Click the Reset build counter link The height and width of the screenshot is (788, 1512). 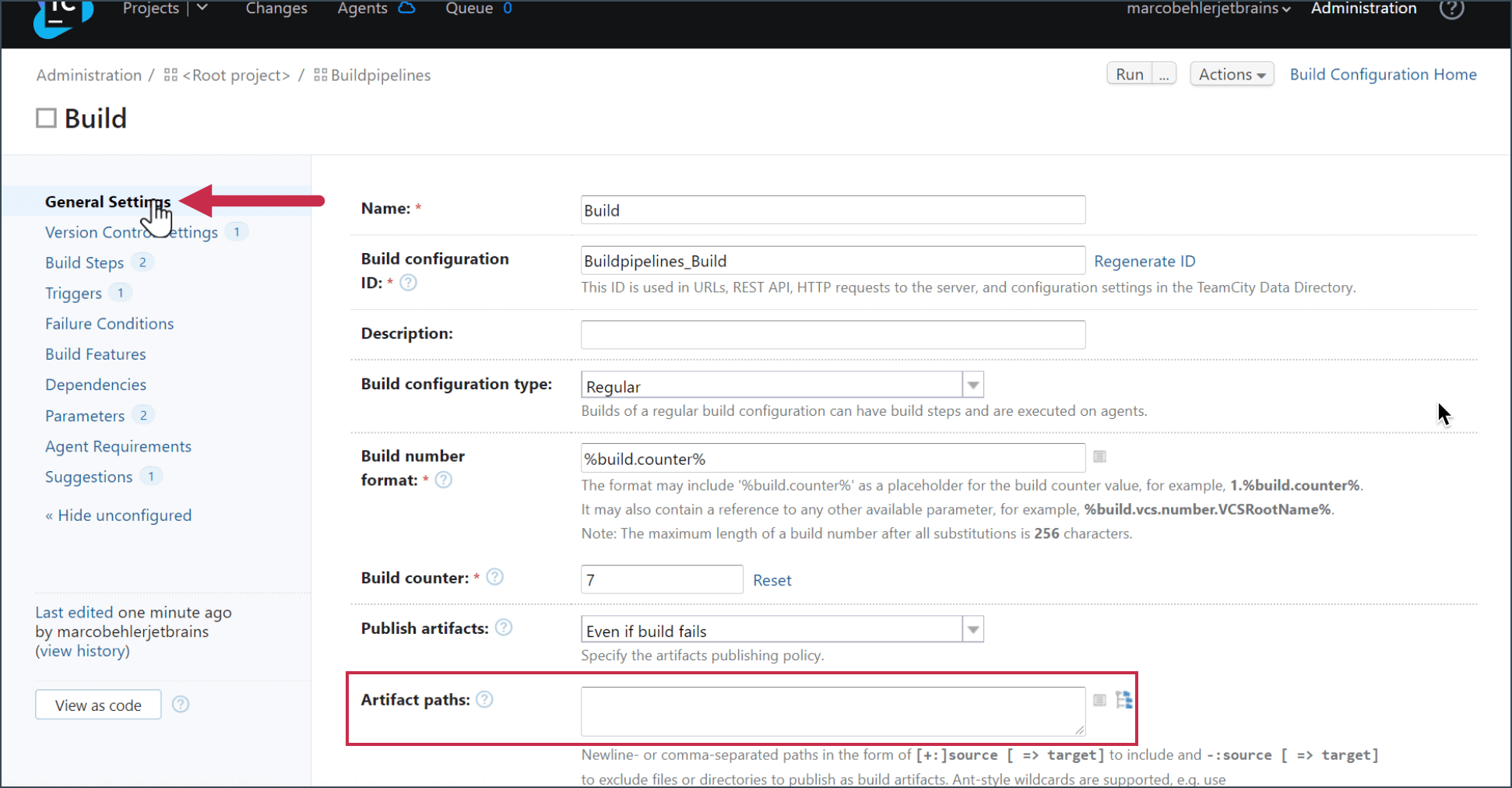772,581
